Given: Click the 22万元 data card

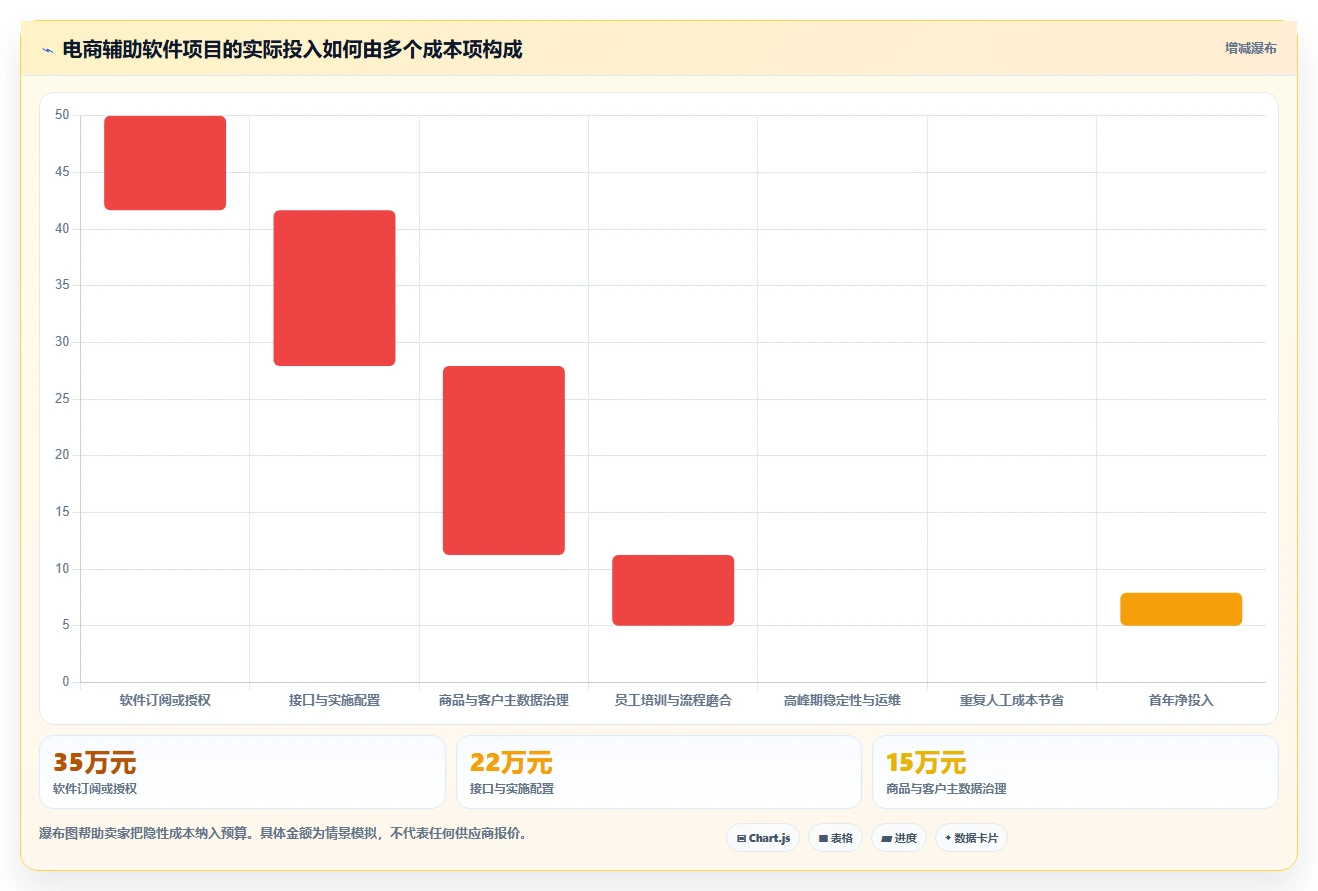Looking at the screenshot, I should [658, 772].
